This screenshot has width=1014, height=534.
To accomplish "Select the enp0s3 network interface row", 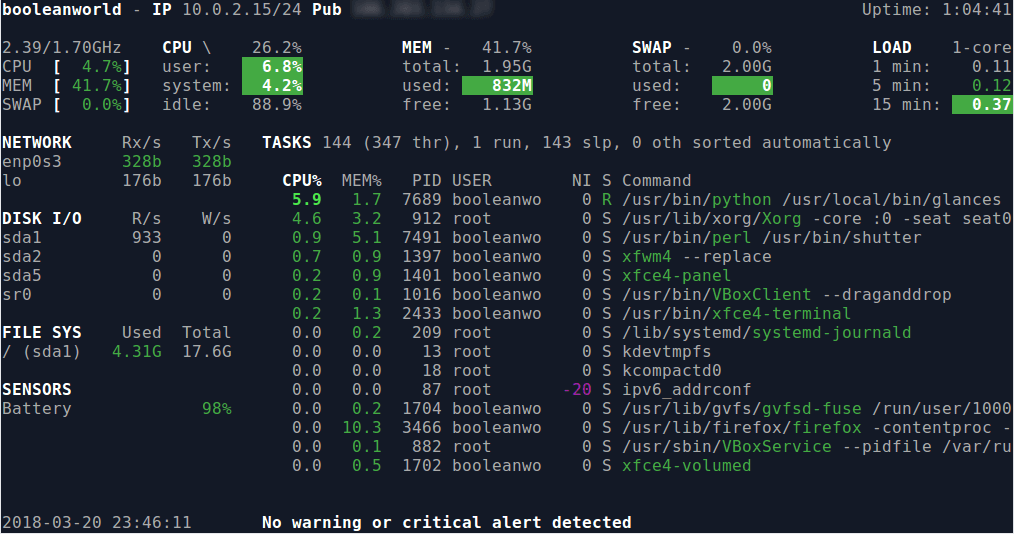I will [116, 162].
